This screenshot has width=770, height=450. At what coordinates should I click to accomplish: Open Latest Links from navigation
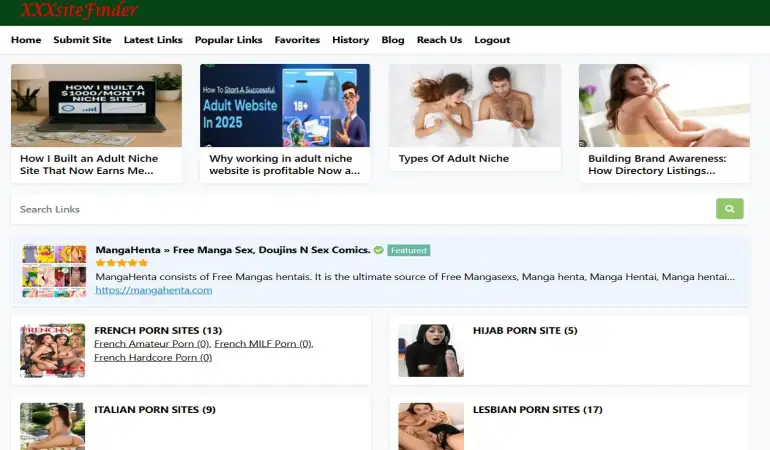point(153,40)
